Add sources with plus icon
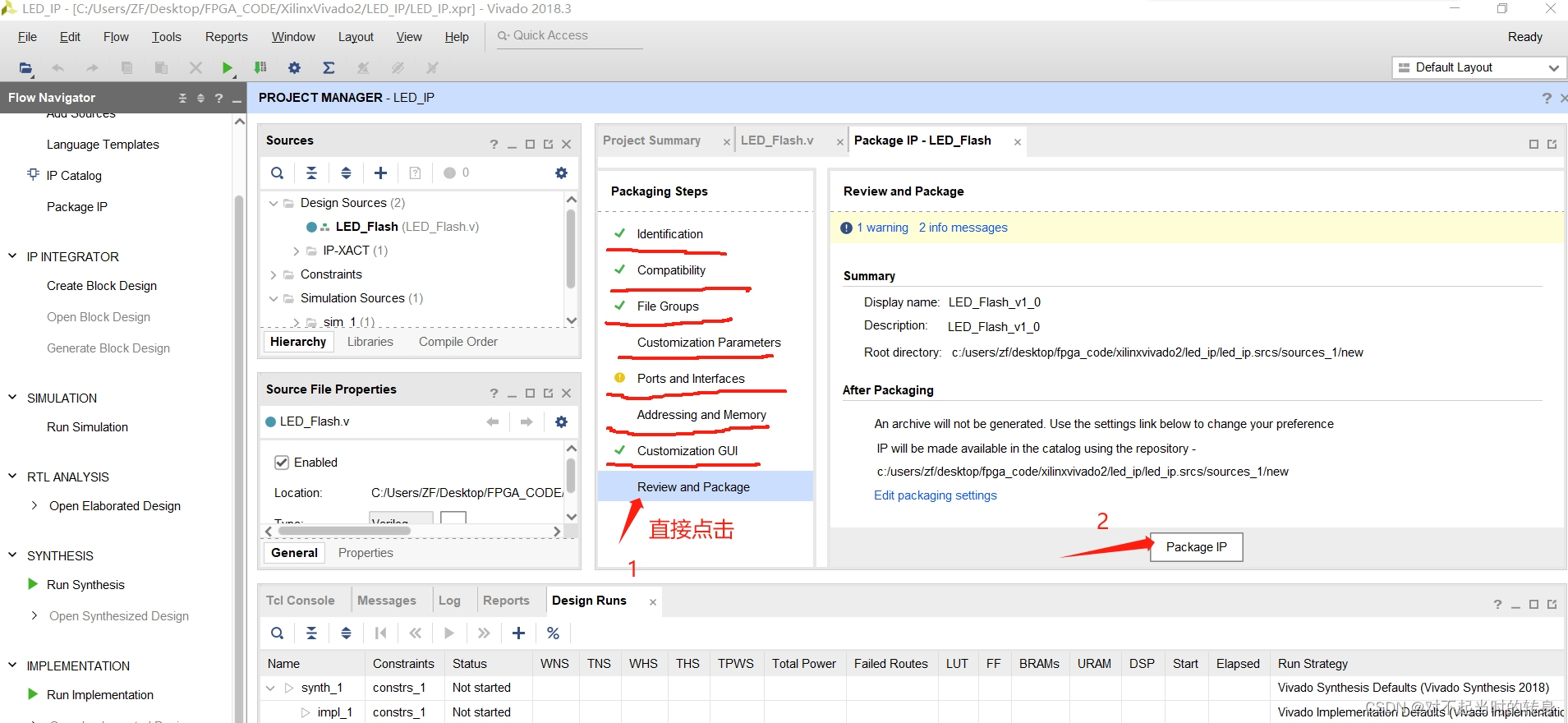Viewport: 1568px width, 723px height. (380, 173)
